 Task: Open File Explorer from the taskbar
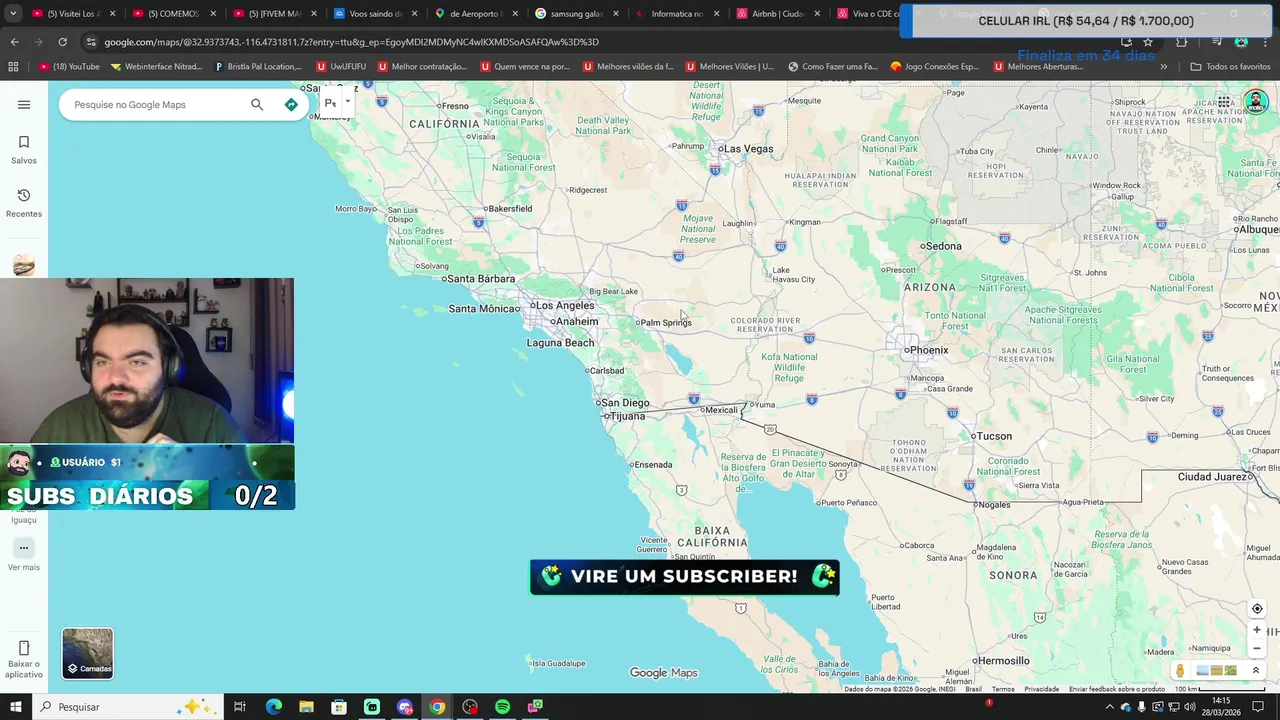tap(306, 707)
